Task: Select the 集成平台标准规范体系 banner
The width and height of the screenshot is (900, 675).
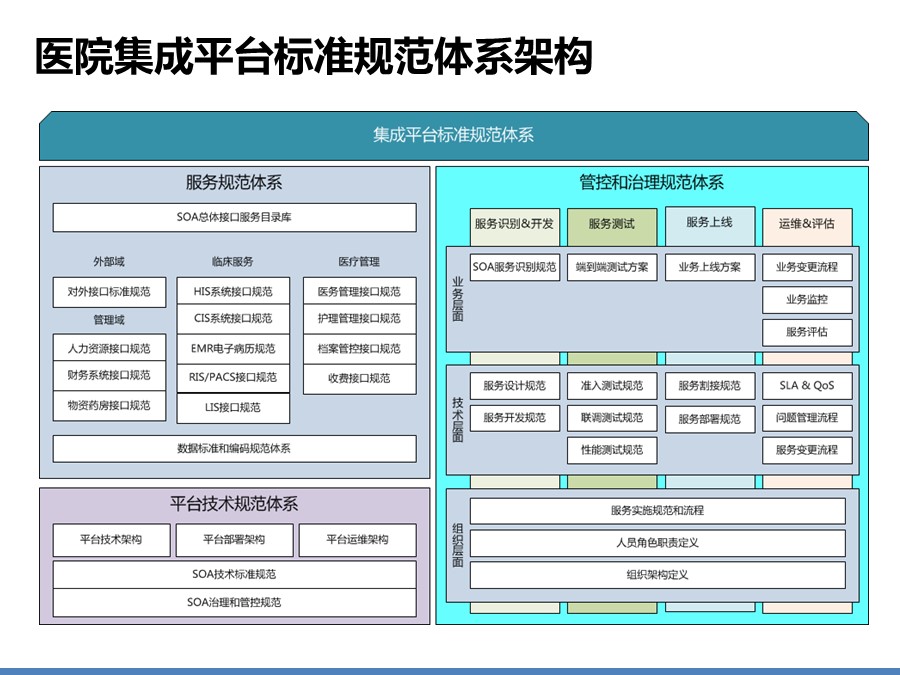Action: [453, 135]
